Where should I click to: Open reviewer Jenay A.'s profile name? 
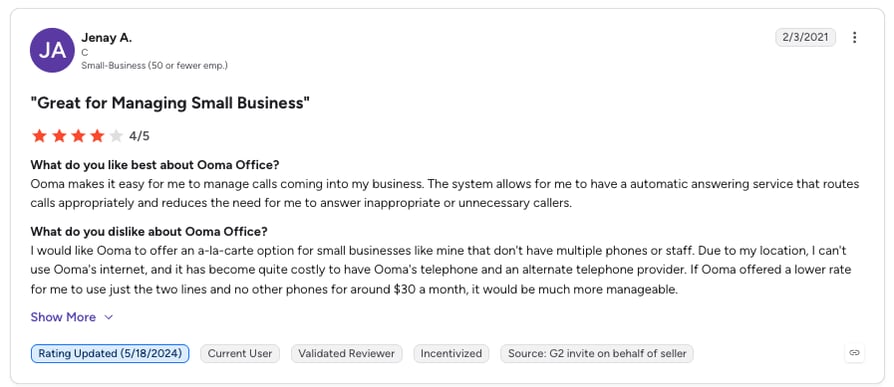[107, 38]
